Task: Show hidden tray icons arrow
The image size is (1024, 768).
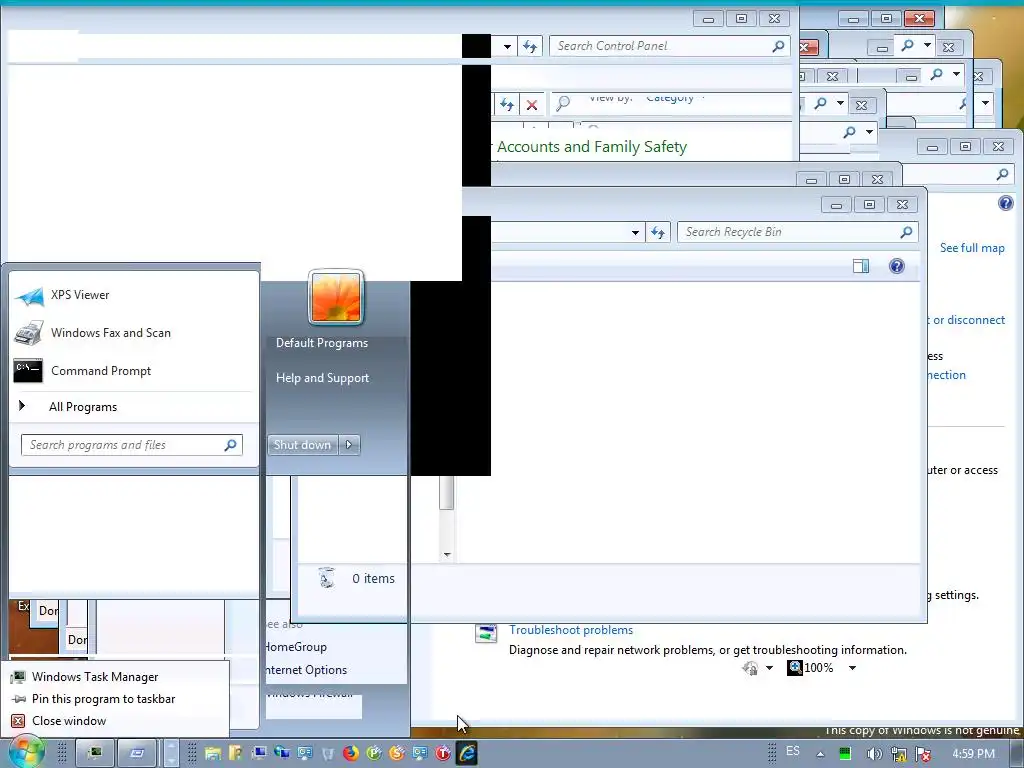Action: (820, 754)
